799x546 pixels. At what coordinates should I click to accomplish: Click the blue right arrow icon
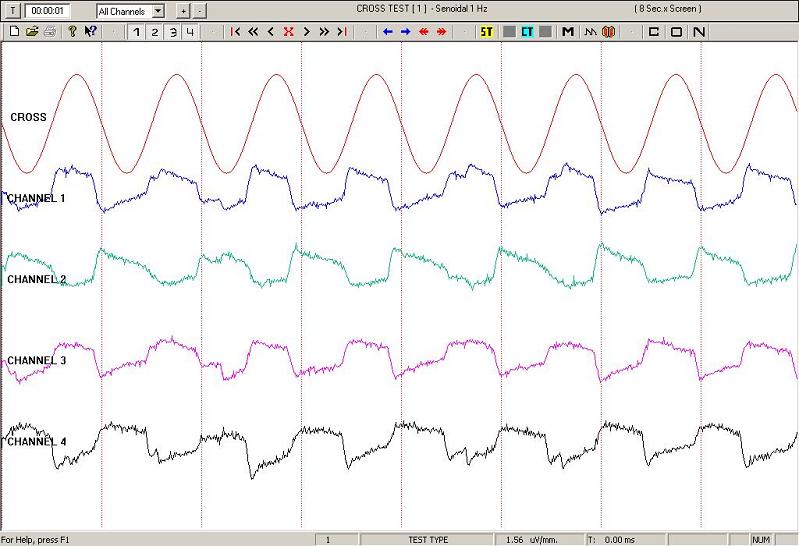click(x=406, y=32)
